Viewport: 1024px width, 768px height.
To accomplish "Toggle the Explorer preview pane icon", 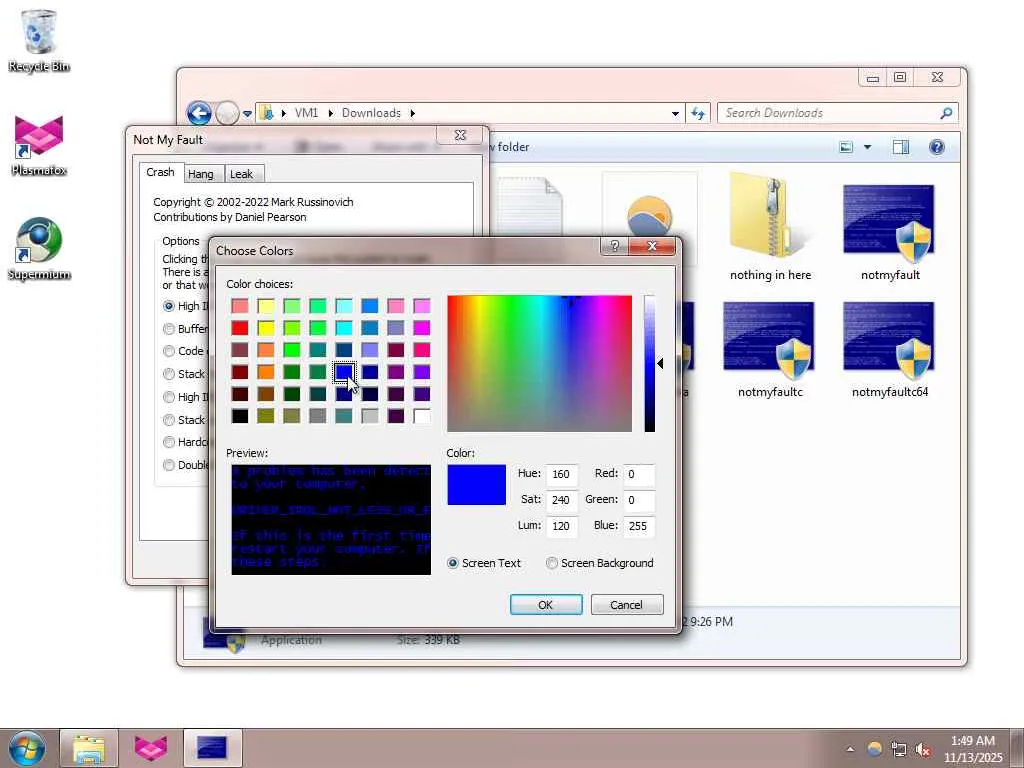I will pos(901,147).
